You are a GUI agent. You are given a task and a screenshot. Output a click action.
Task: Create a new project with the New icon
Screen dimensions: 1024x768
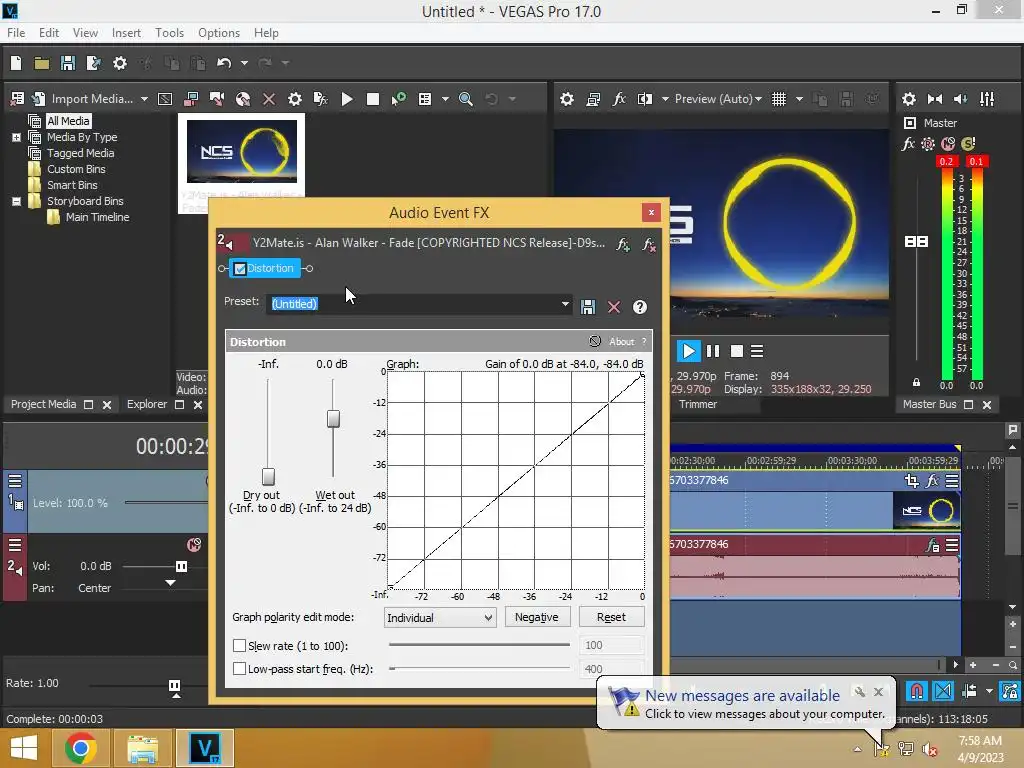pyautogui.click(x=16, y=63)
